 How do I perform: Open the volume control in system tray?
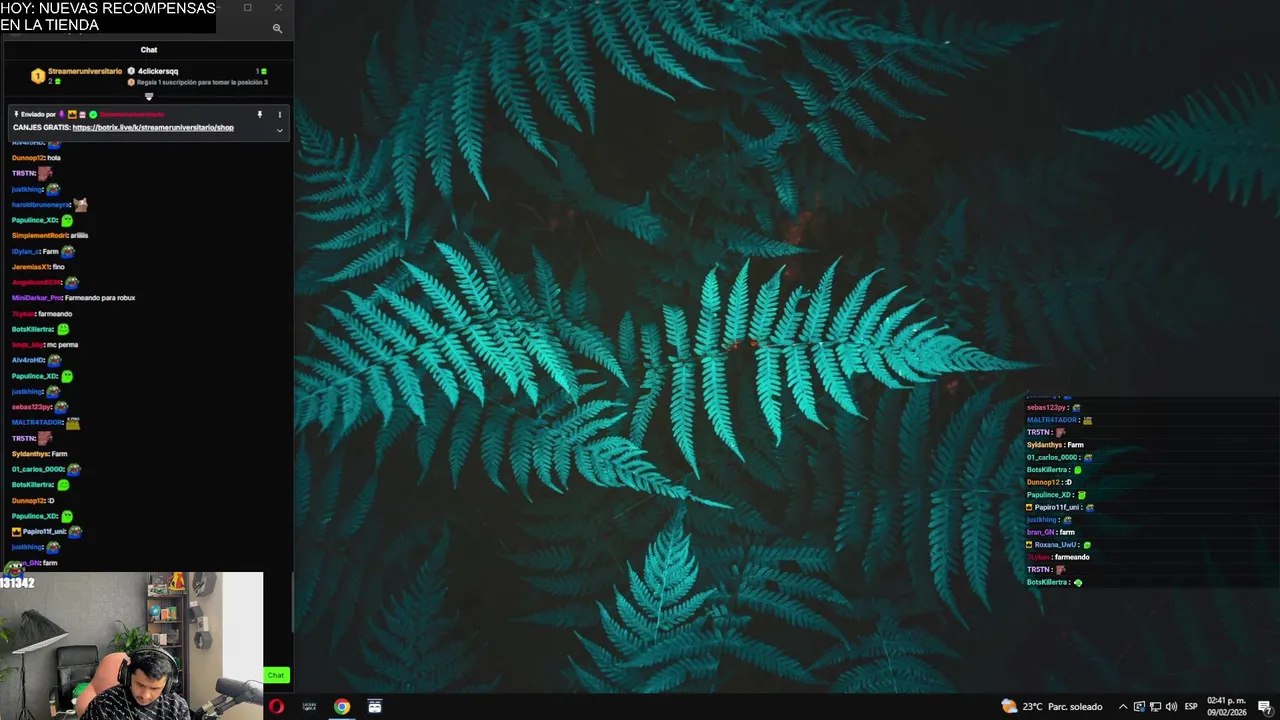click(1171, 707)
